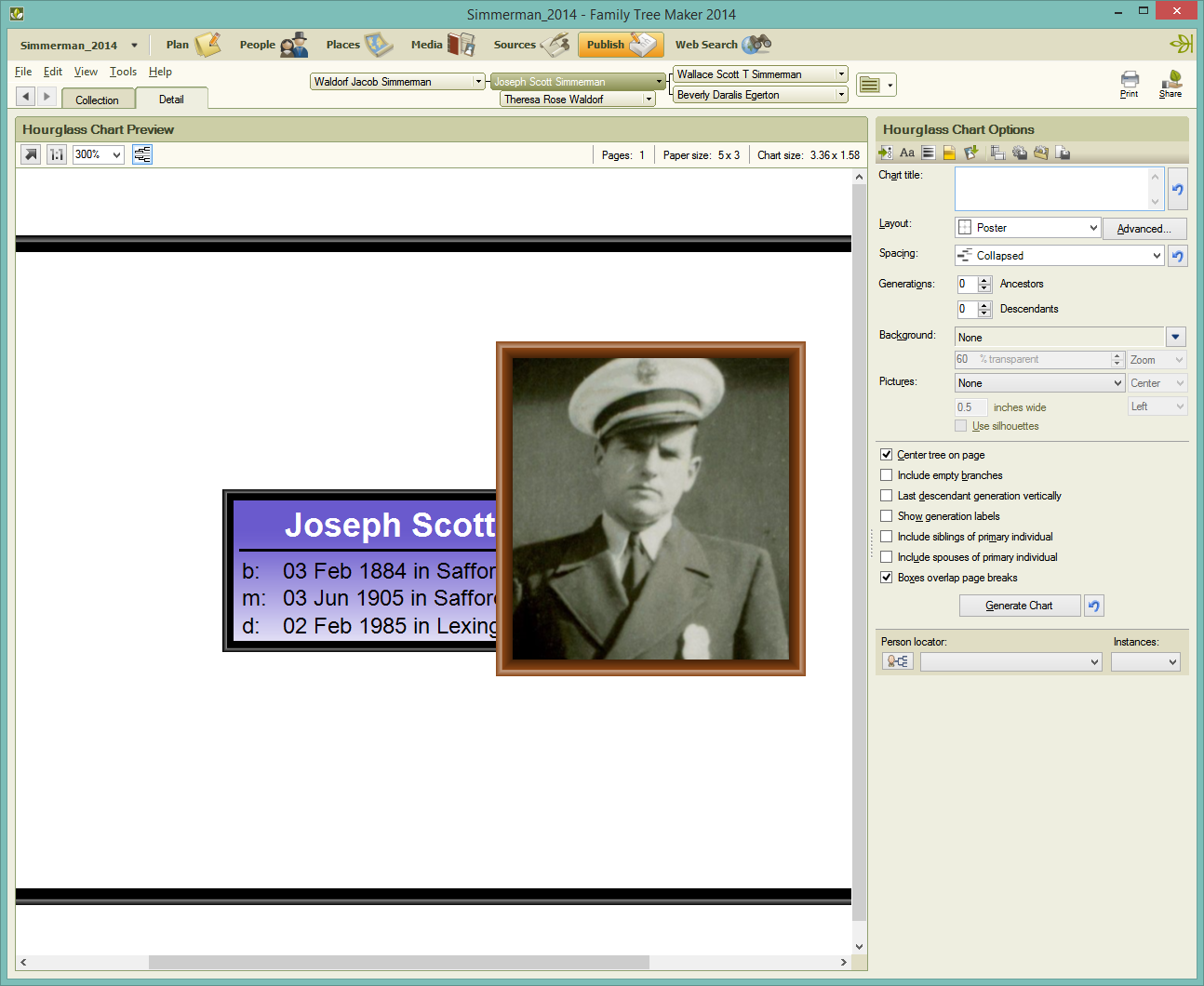Open the Media workspace icon
This screenshot has width=1204, height=986.
point(461,45)
